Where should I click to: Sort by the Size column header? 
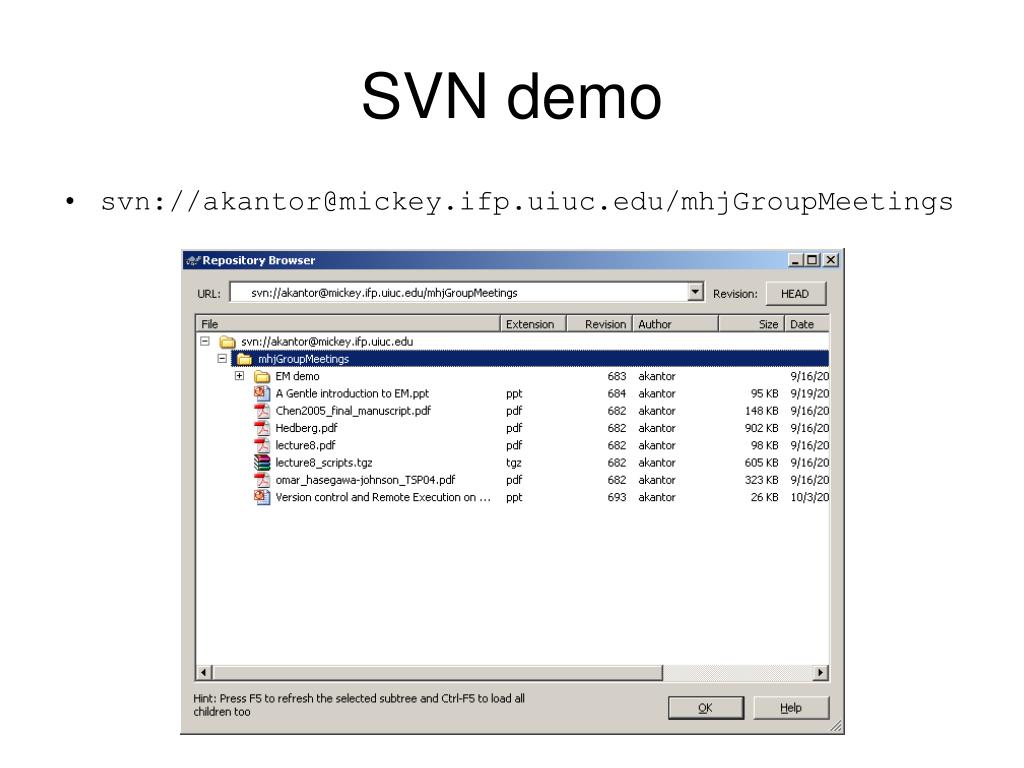(751, 324)
